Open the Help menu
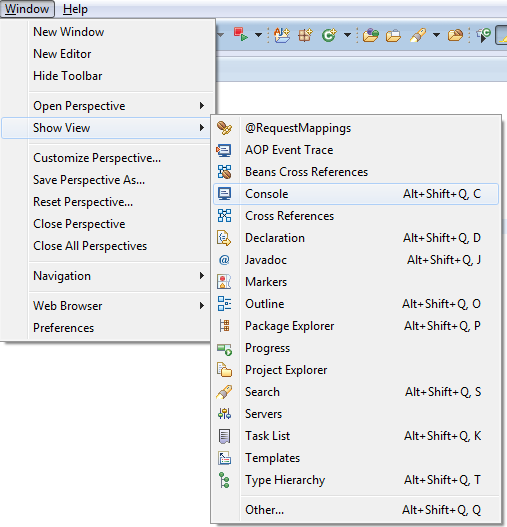507x527 pixels. click(75, 9)
